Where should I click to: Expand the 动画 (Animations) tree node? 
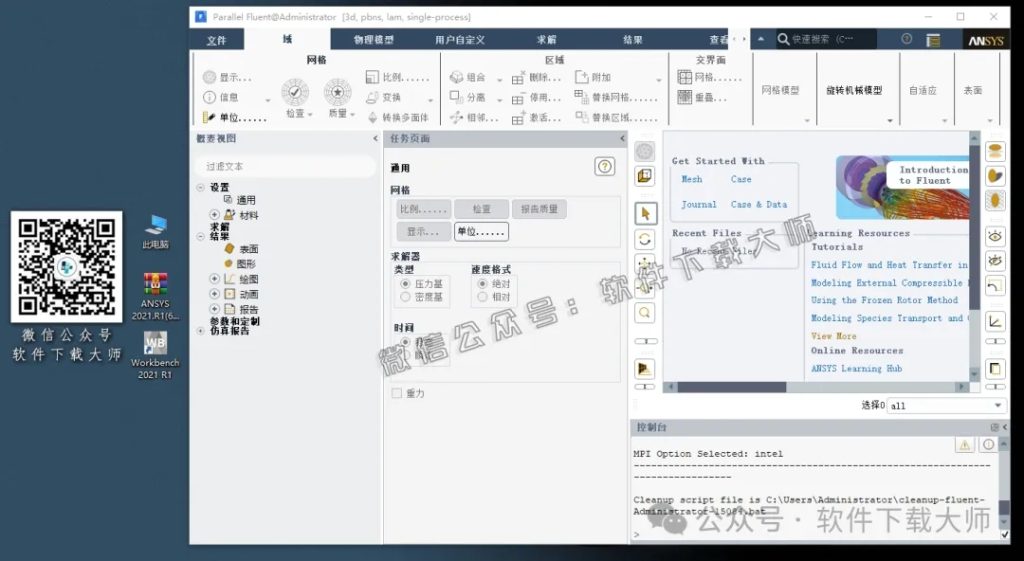point(214,294)
